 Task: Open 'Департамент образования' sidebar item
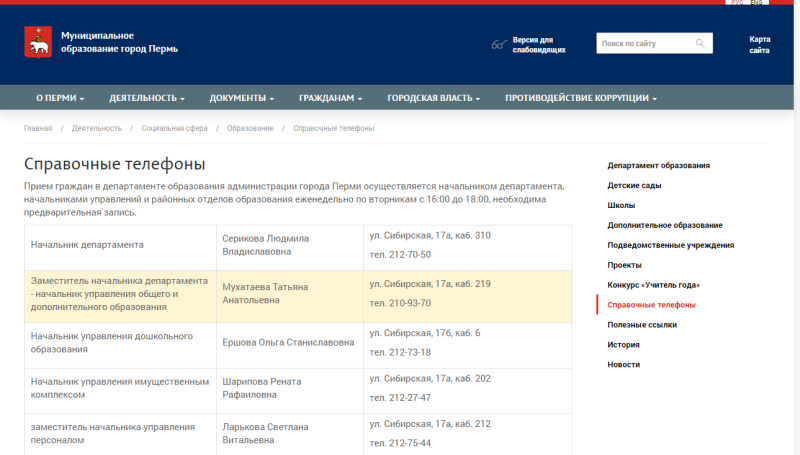(659, 165)
